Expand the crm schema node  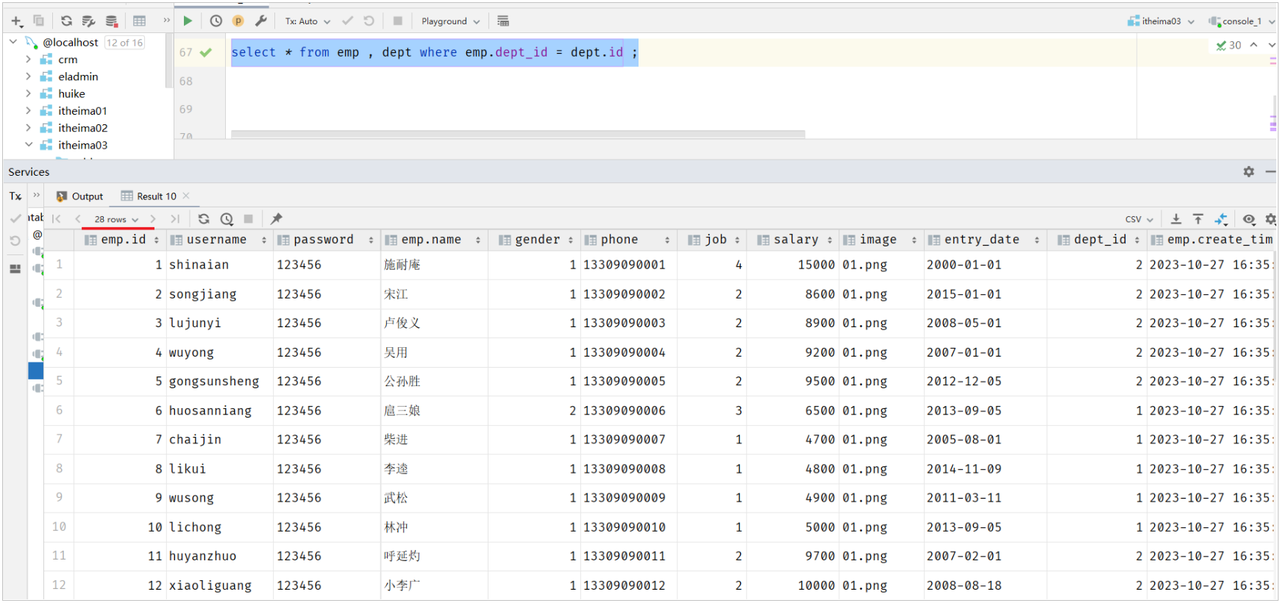(x=28, y=60)
